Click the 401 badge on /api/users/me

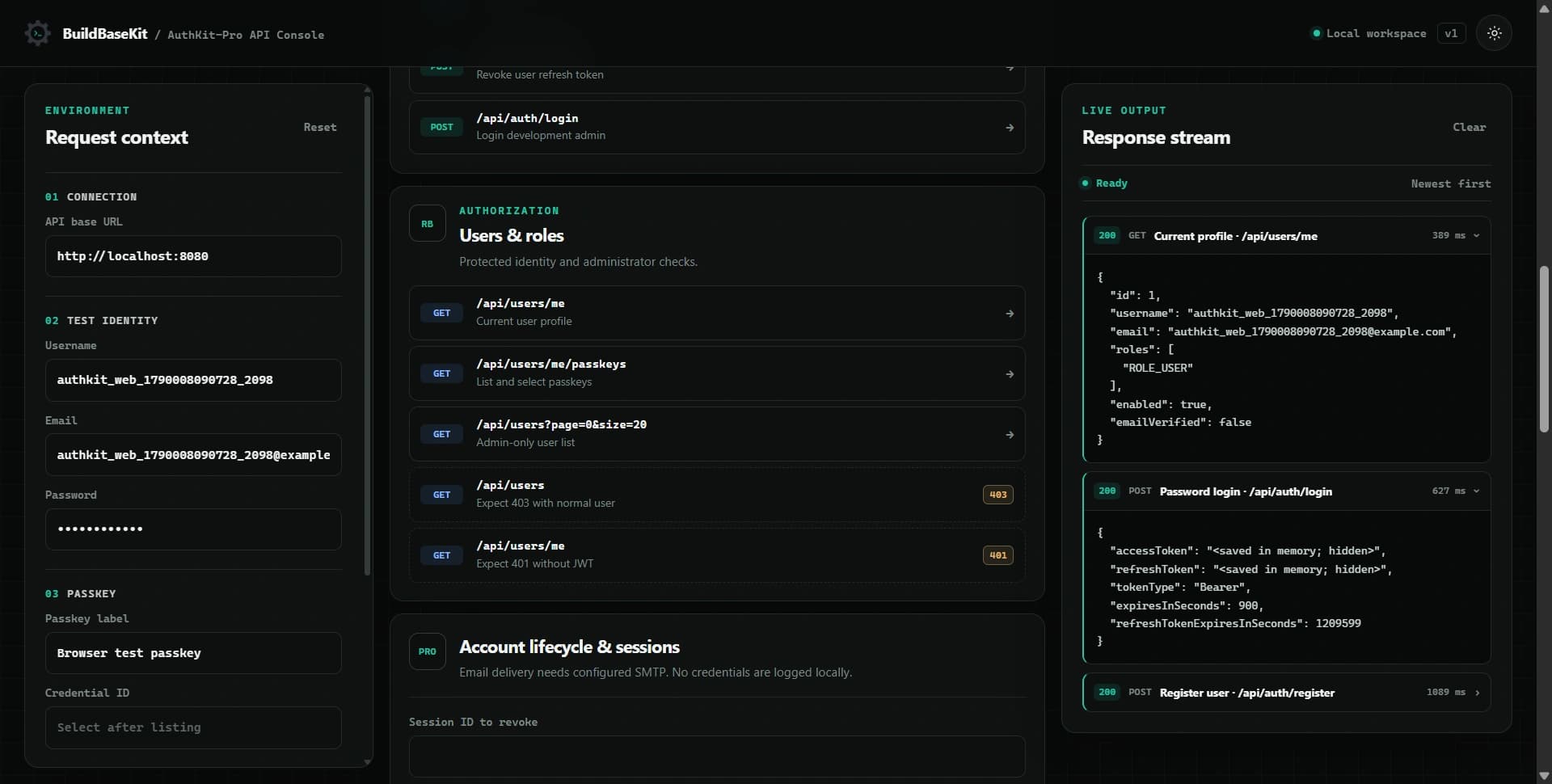pyautogui.click(x=998, y=555)
